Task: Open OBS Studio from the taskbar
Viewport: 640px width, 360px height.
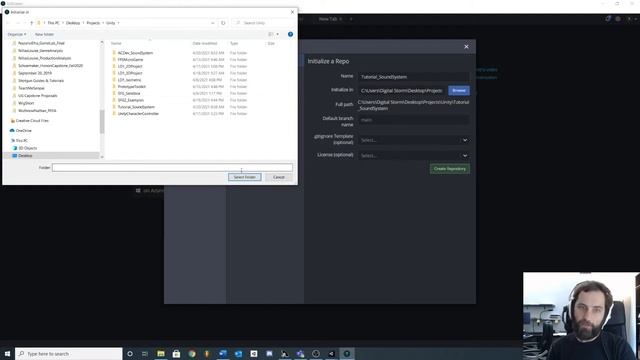Action: click(x=316, y=353)
